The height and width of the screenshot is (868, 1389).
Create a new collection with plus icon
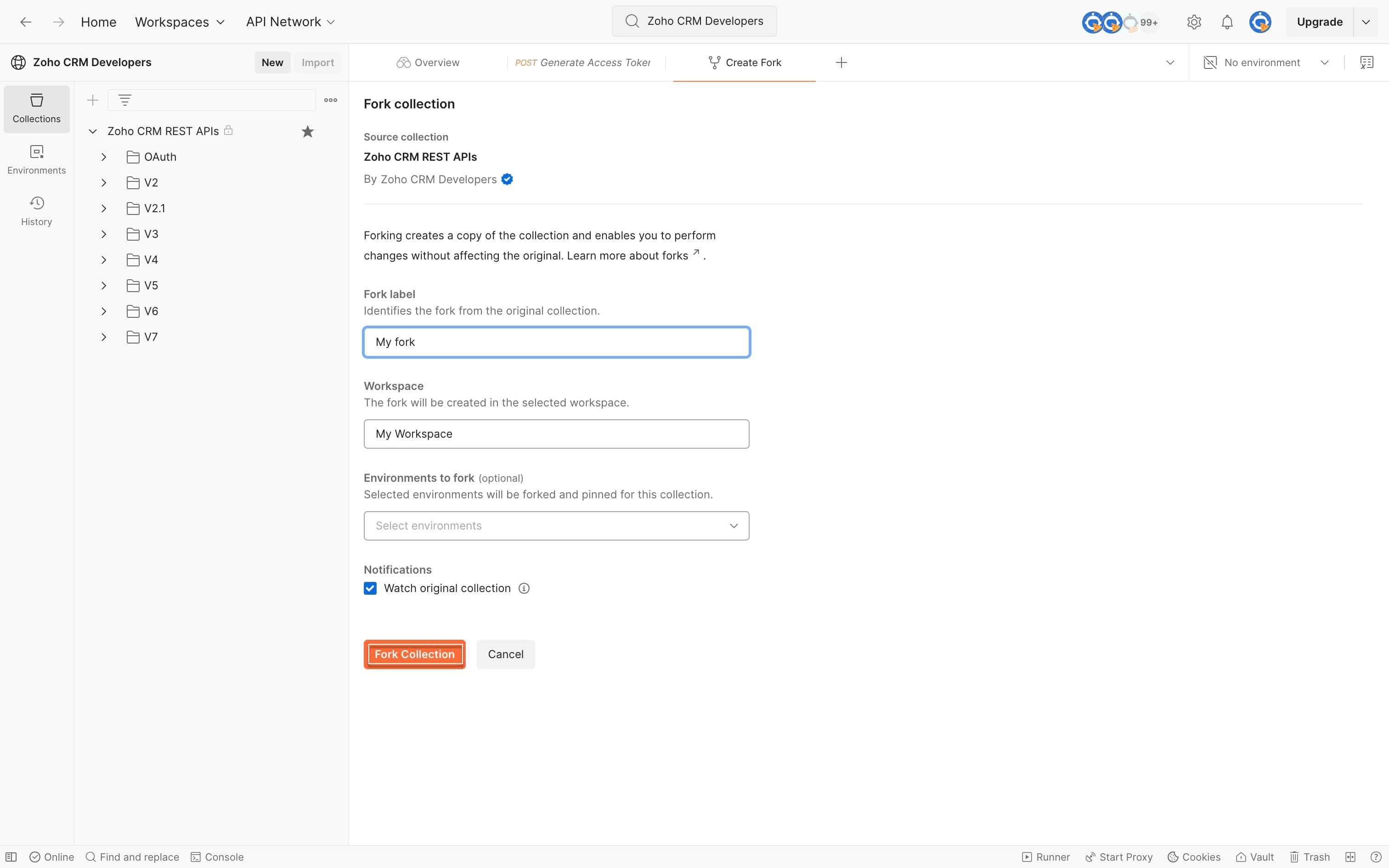click(x=92, y=100)
